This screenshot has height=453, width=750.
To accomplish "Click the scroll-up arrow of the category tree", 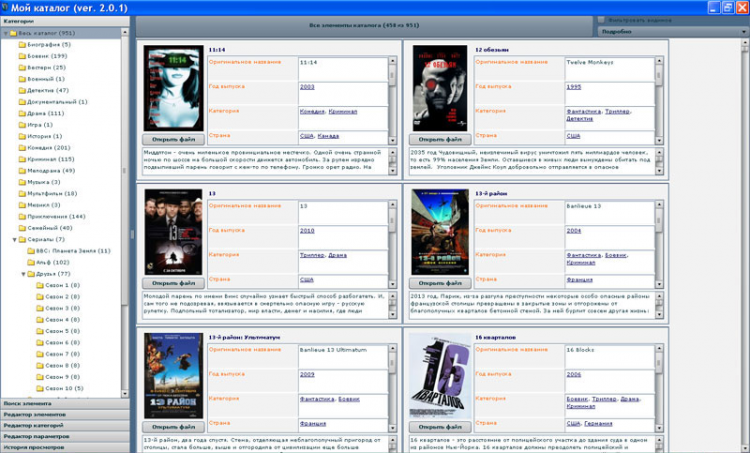I will click(x=125, y=32).
